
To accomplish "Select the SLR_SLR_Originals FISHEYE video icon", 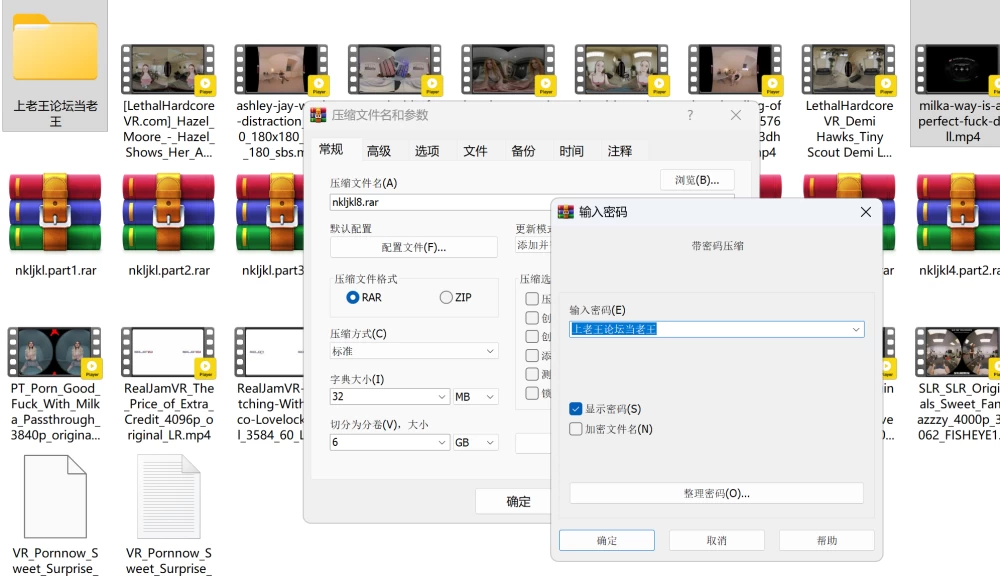I will pyautogui.click(x=958, y=352).
